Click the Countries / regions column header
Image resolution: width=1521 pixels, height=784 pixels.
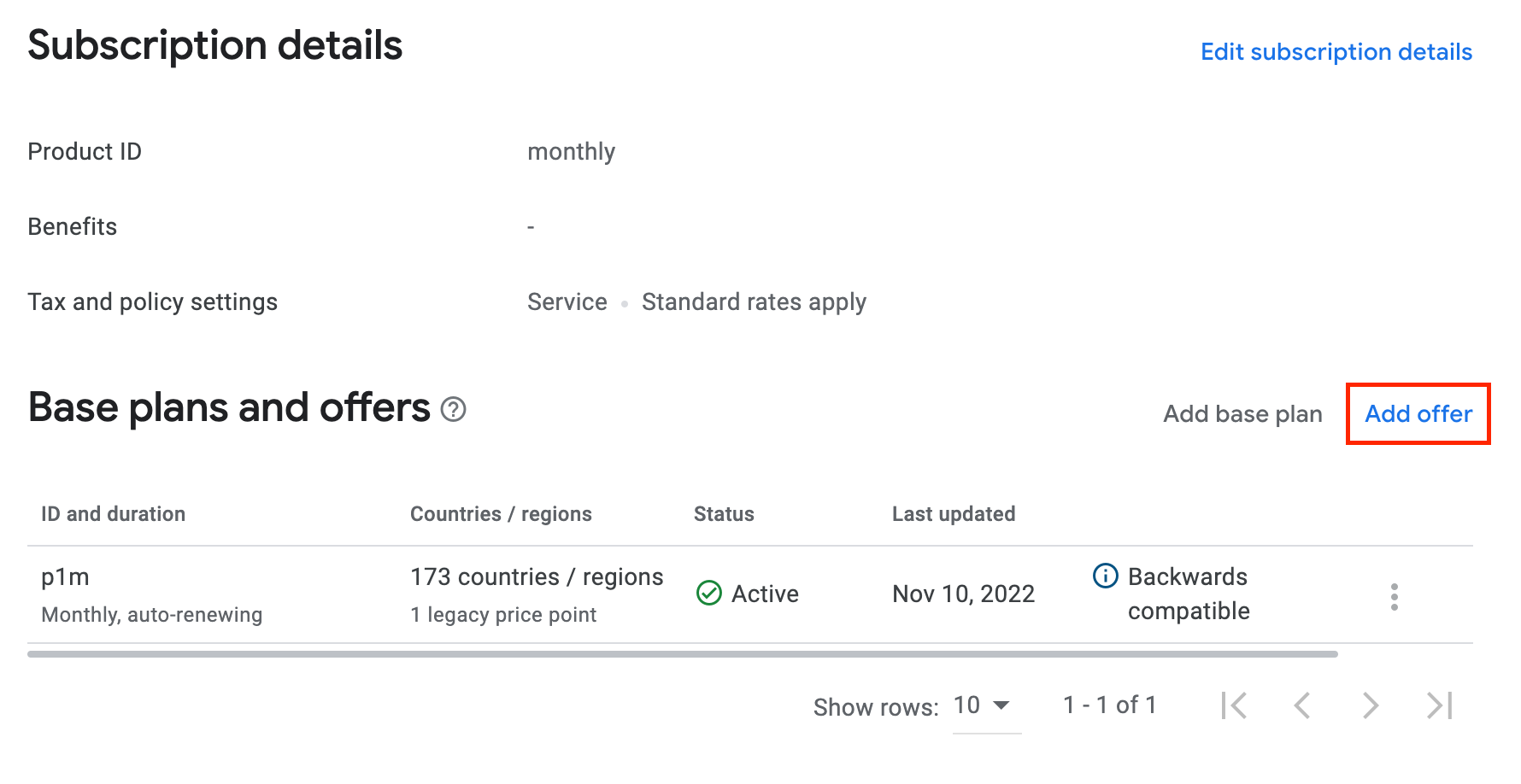tap(501, 514)
